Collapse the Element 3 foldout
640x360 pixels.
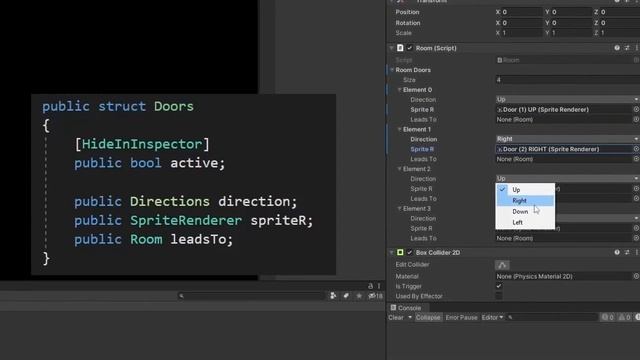click(400, 209)
